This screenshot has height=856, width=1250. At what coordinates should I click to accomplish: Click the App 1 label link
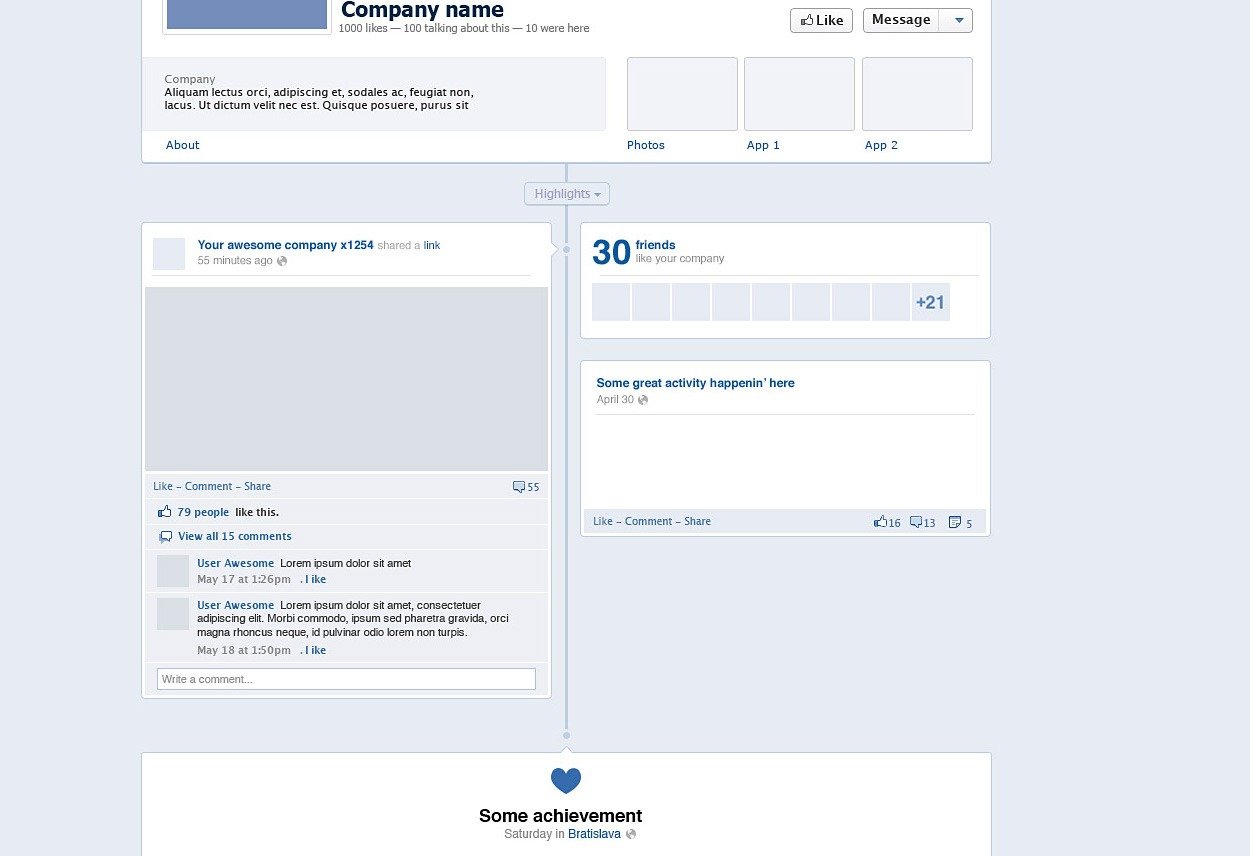tap(763, 145)
